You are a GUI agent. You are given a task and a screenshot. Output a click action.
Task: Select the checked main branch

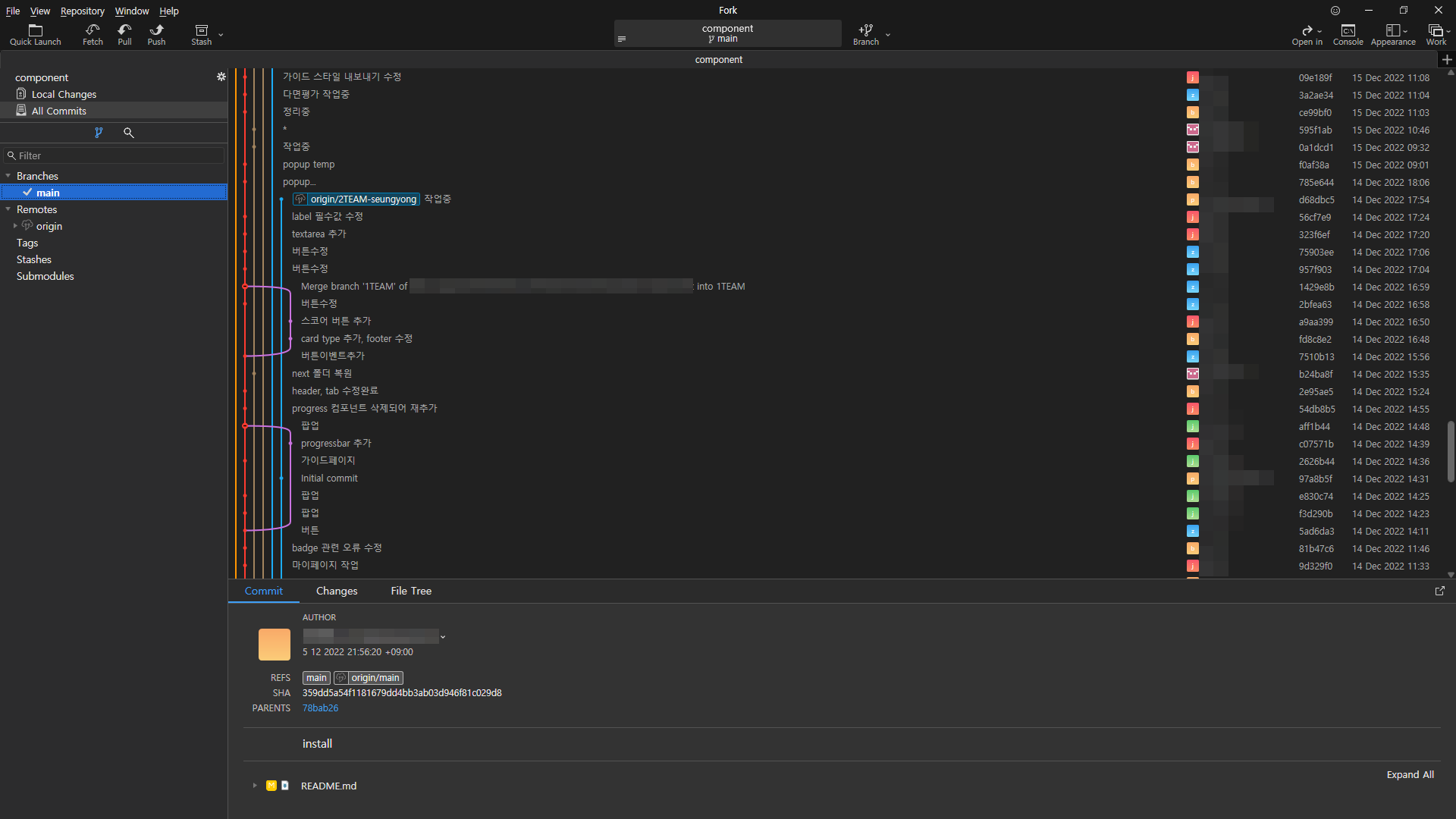(48, 193)
